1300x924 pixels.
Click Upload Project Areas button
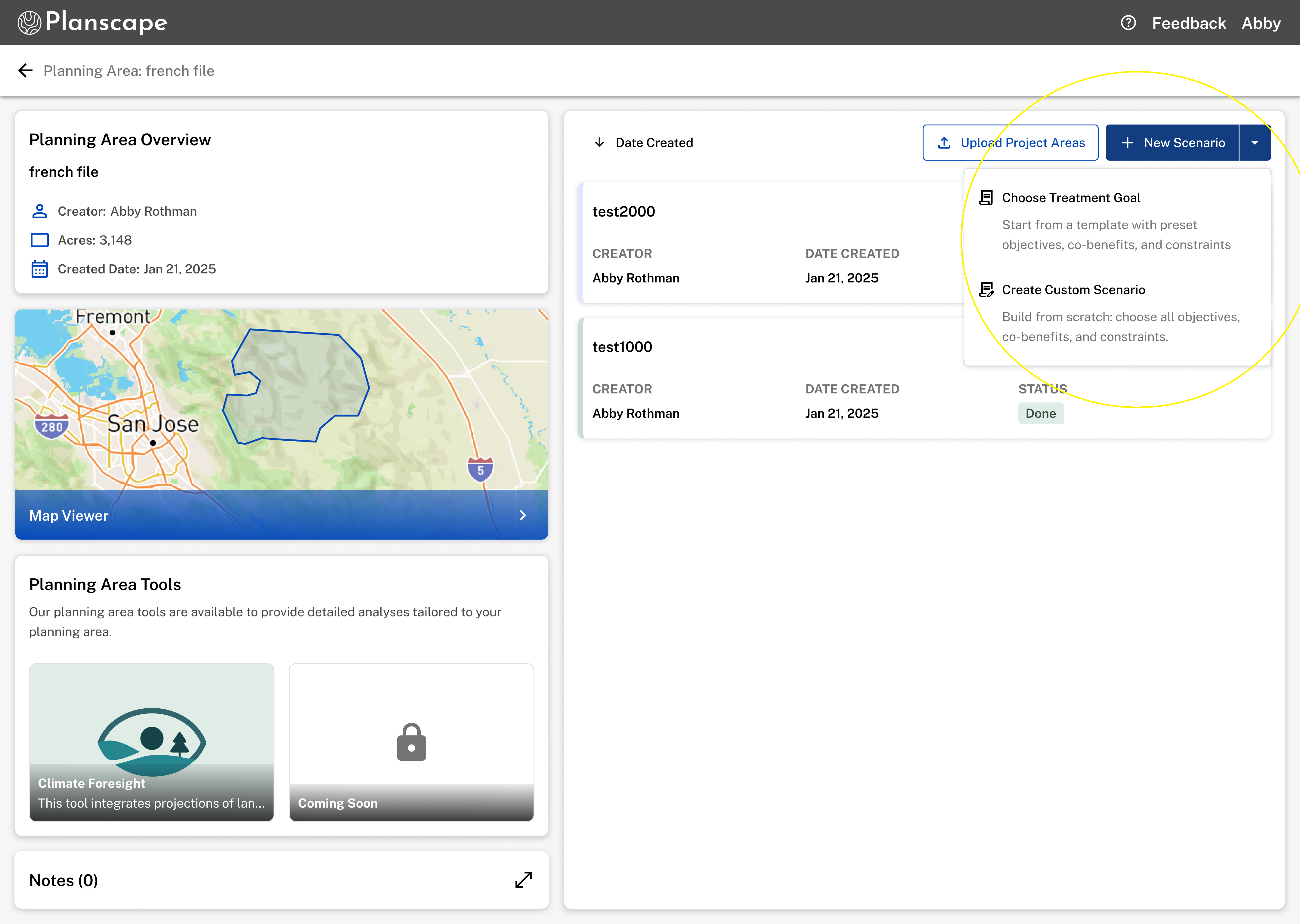(x=1010, y=143)
